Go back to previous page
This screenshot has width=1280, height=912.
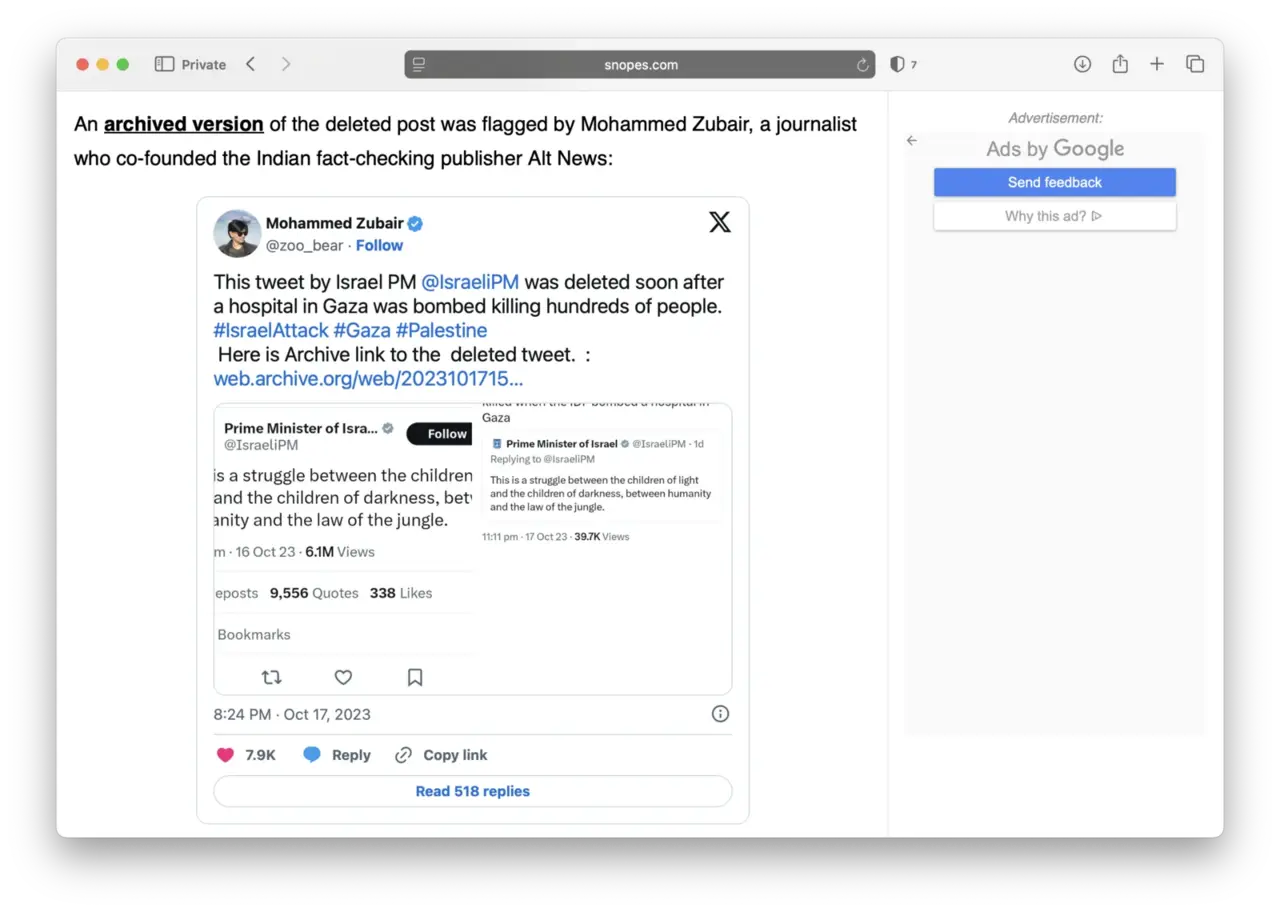(x=251, y=64)
